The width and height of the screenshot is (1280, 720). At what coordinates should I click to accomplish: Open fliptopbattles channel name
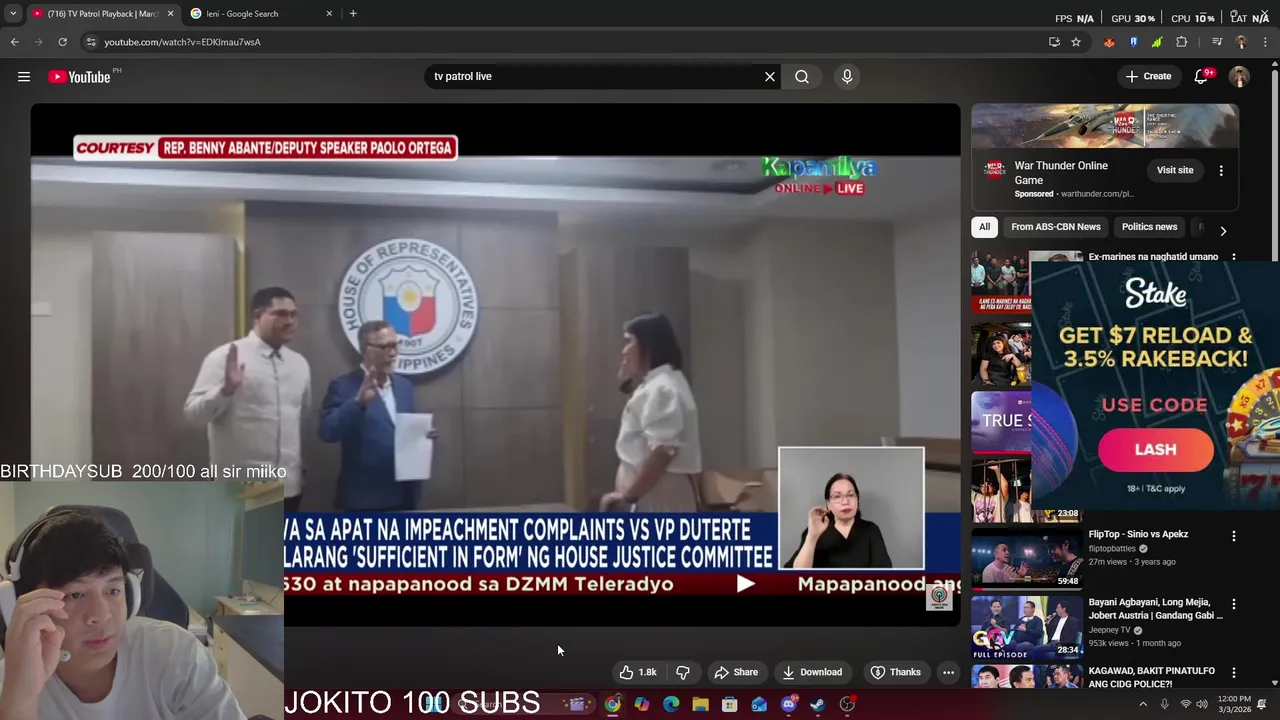coord(1112,549)
